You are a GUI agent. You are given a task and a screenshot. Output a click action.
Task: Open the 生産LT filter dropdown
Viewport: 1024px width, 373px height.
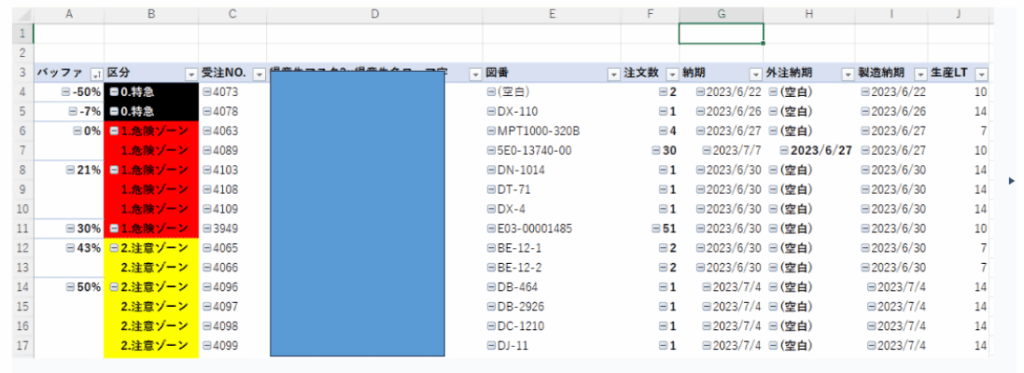[x=981, y=74]
